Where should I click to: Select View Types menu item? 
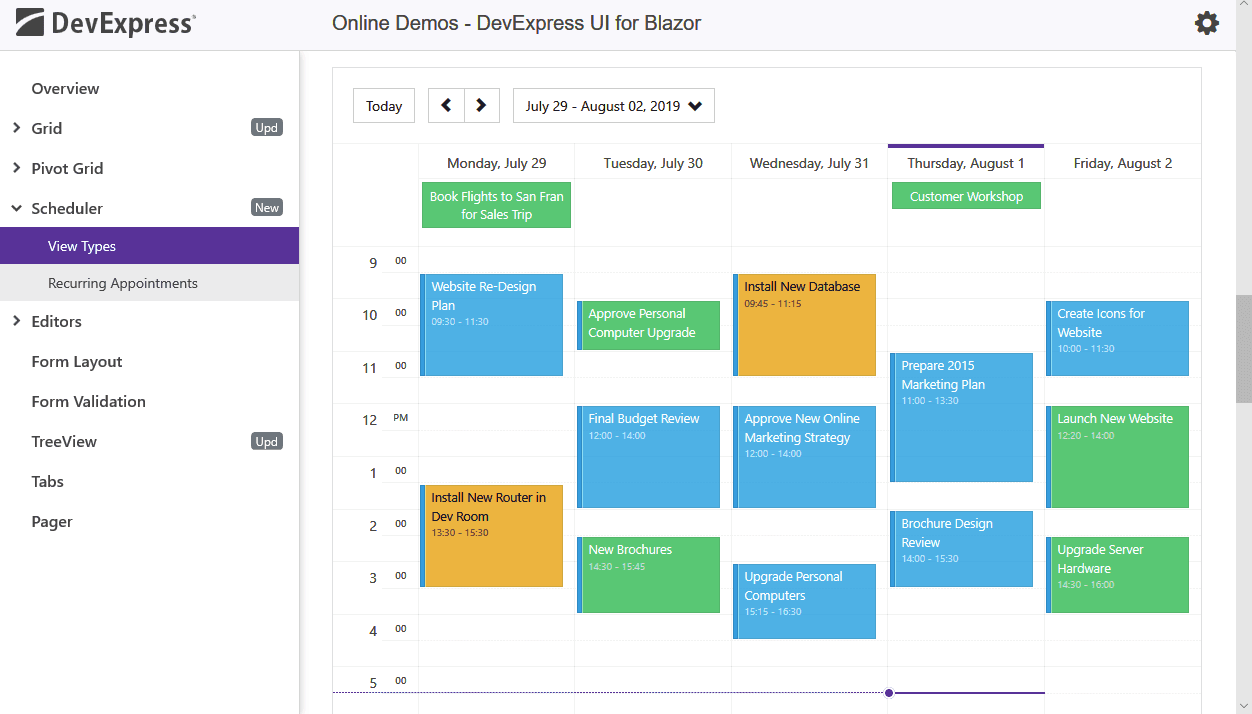149,246
